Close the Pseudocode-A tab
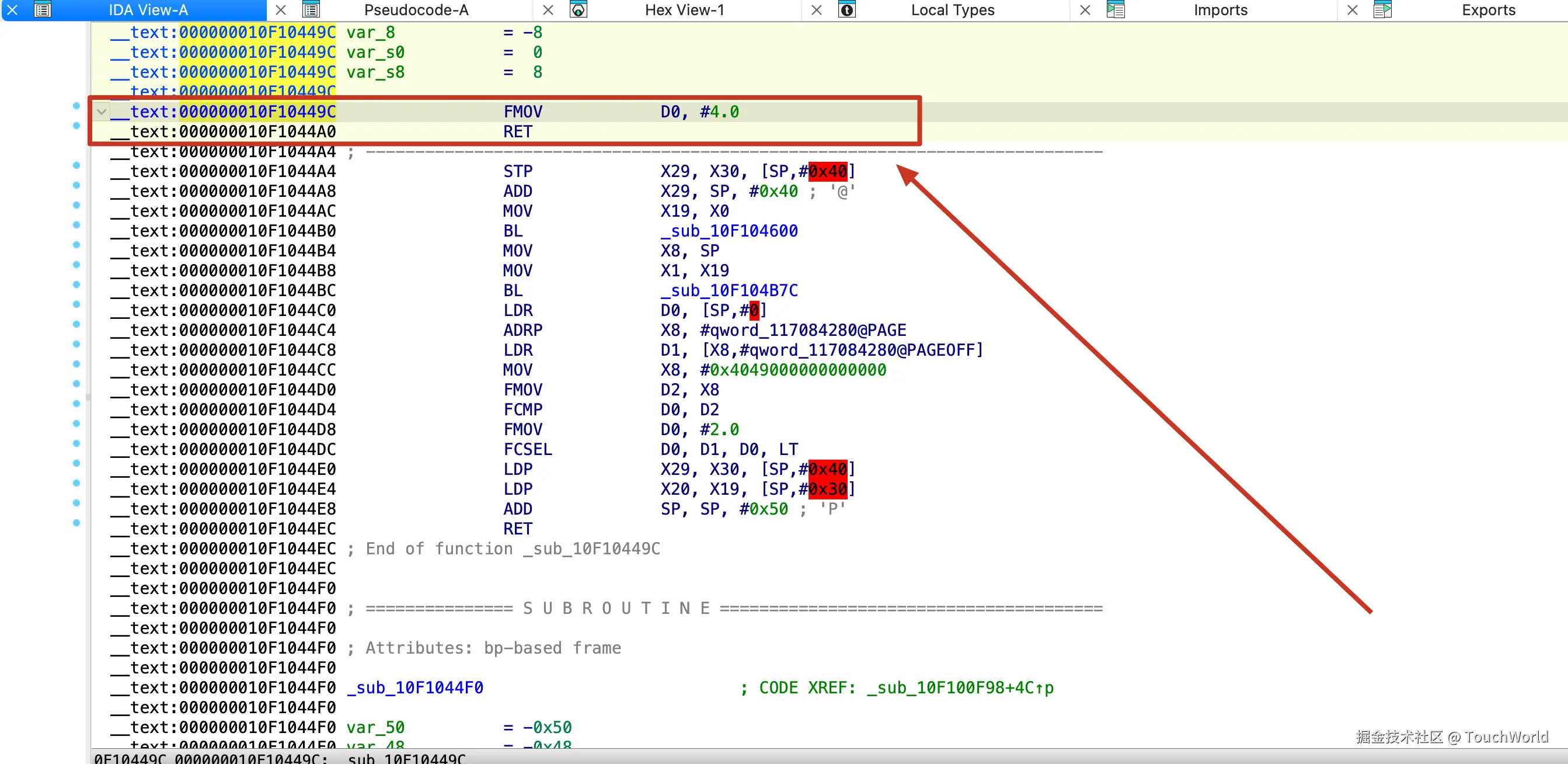1568x764 pixels. (x=547, y=10)
